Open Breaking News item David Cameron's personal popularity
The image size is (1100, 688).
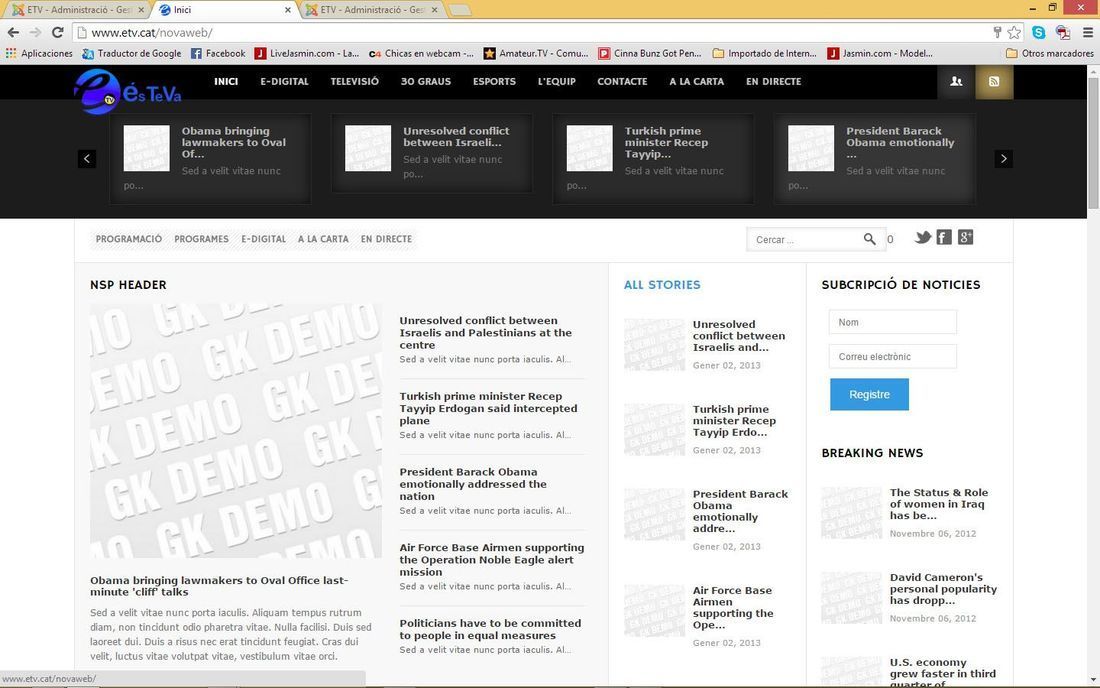tap(943, 589)
